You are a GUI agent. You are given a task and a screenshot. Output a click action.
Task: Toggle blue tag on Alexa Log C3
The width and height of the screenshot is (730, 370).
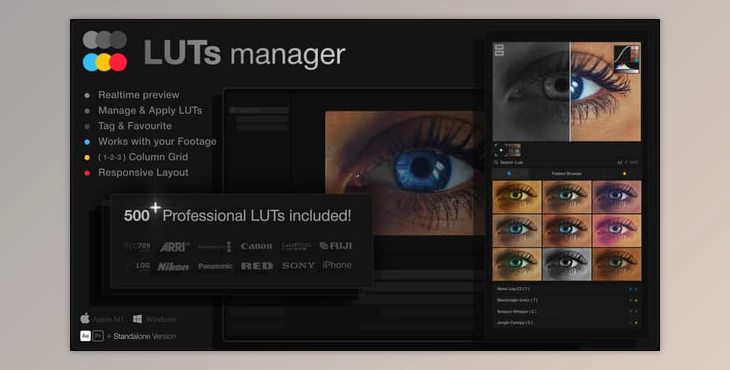[630, 289]
